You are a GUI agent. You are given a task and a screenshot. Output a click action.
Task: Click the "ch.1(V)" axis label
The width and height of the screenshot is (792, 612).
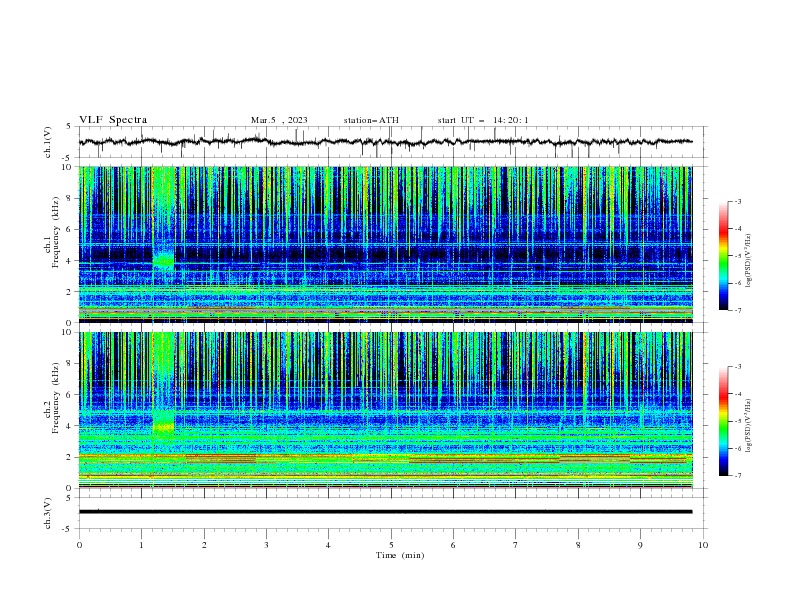(48, 142)
